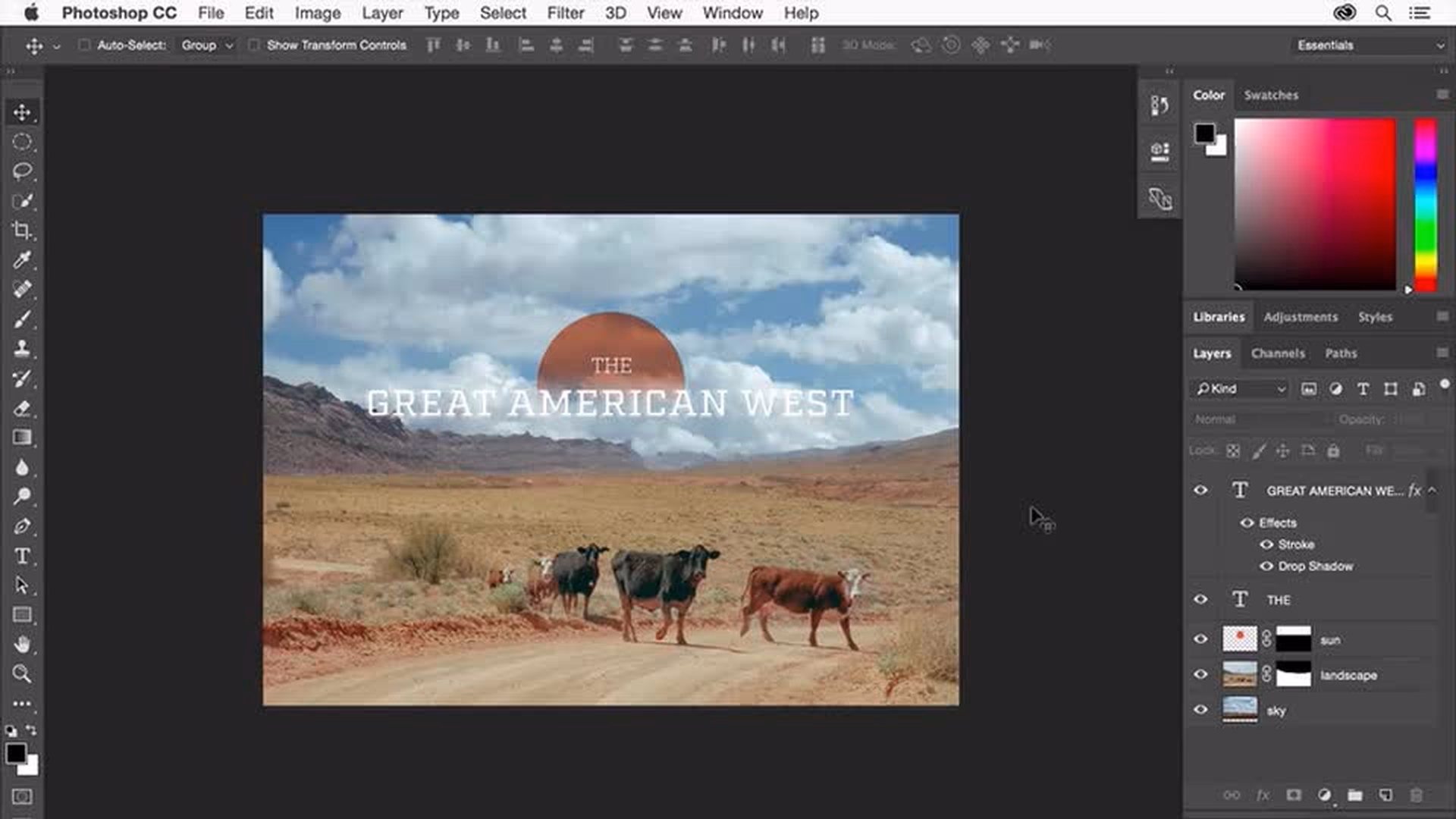1456x819 pixels.
Task: Open the Filter menu
Action: pyautogui.click(x=565, y=13)
